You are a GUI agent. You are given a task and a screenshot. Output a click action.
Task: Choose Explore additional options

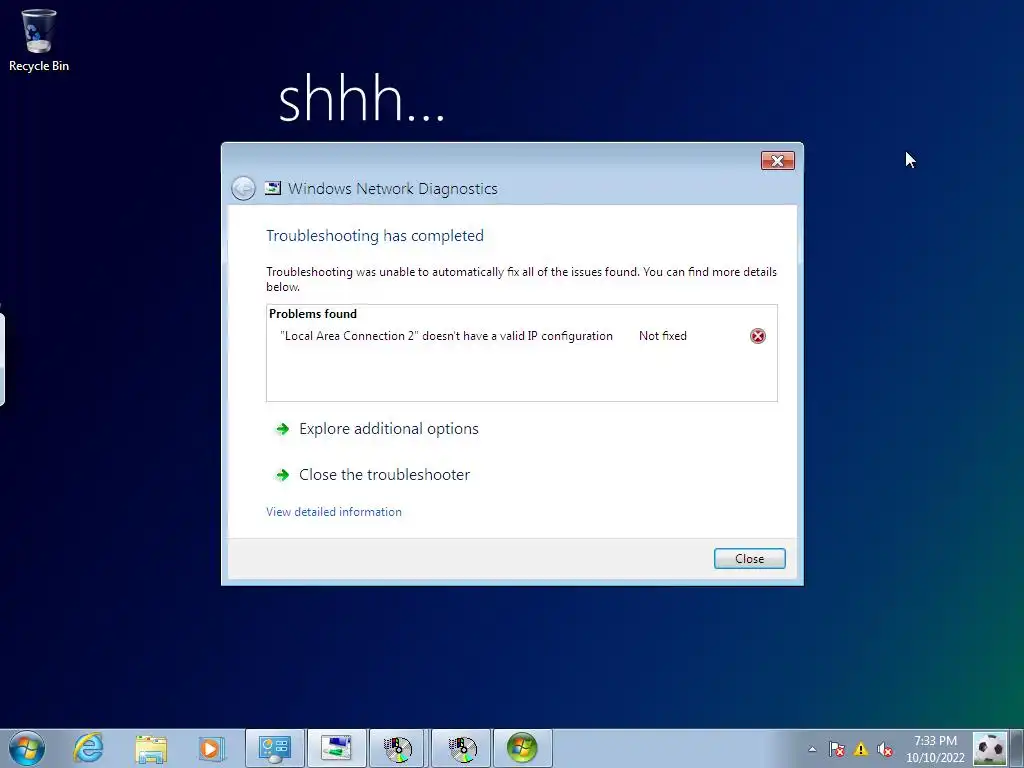(389, 429)
